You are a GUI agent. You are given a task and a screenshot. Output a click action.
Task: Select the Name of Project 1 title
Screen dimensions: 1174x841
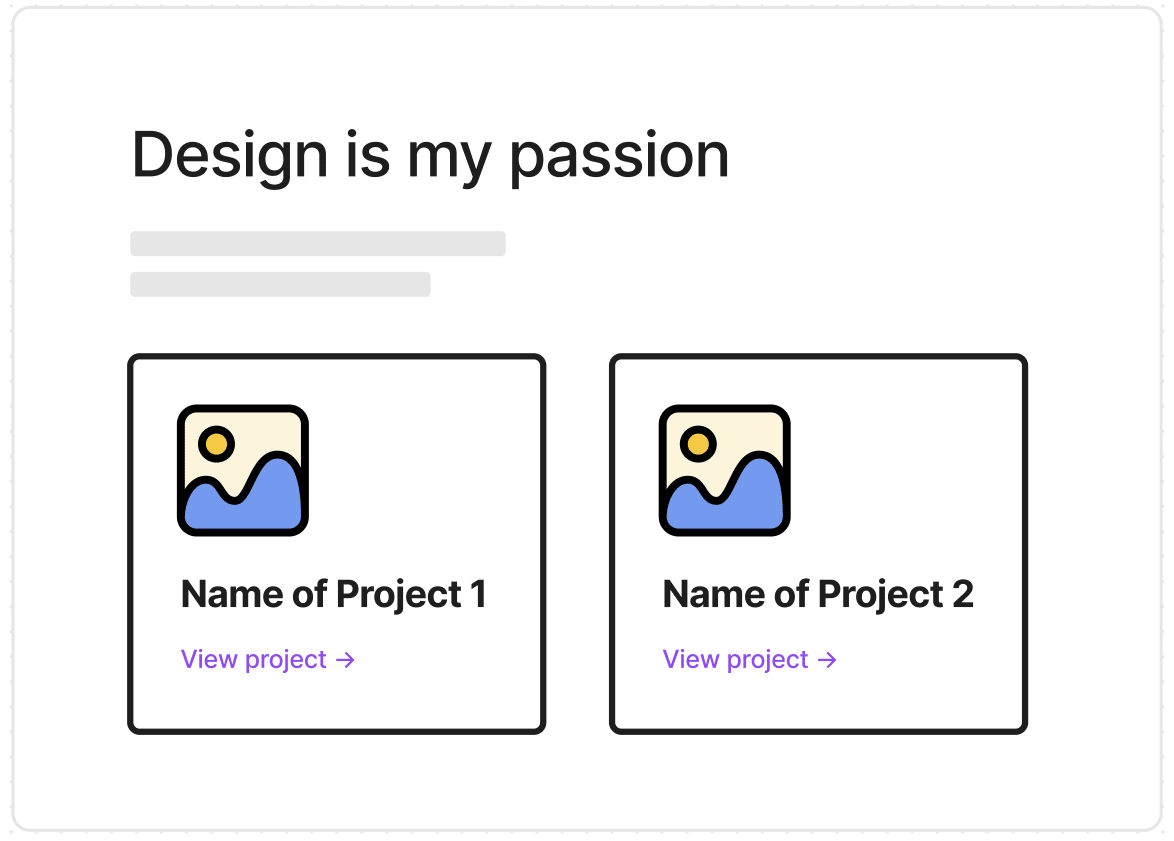coord(334,595)
